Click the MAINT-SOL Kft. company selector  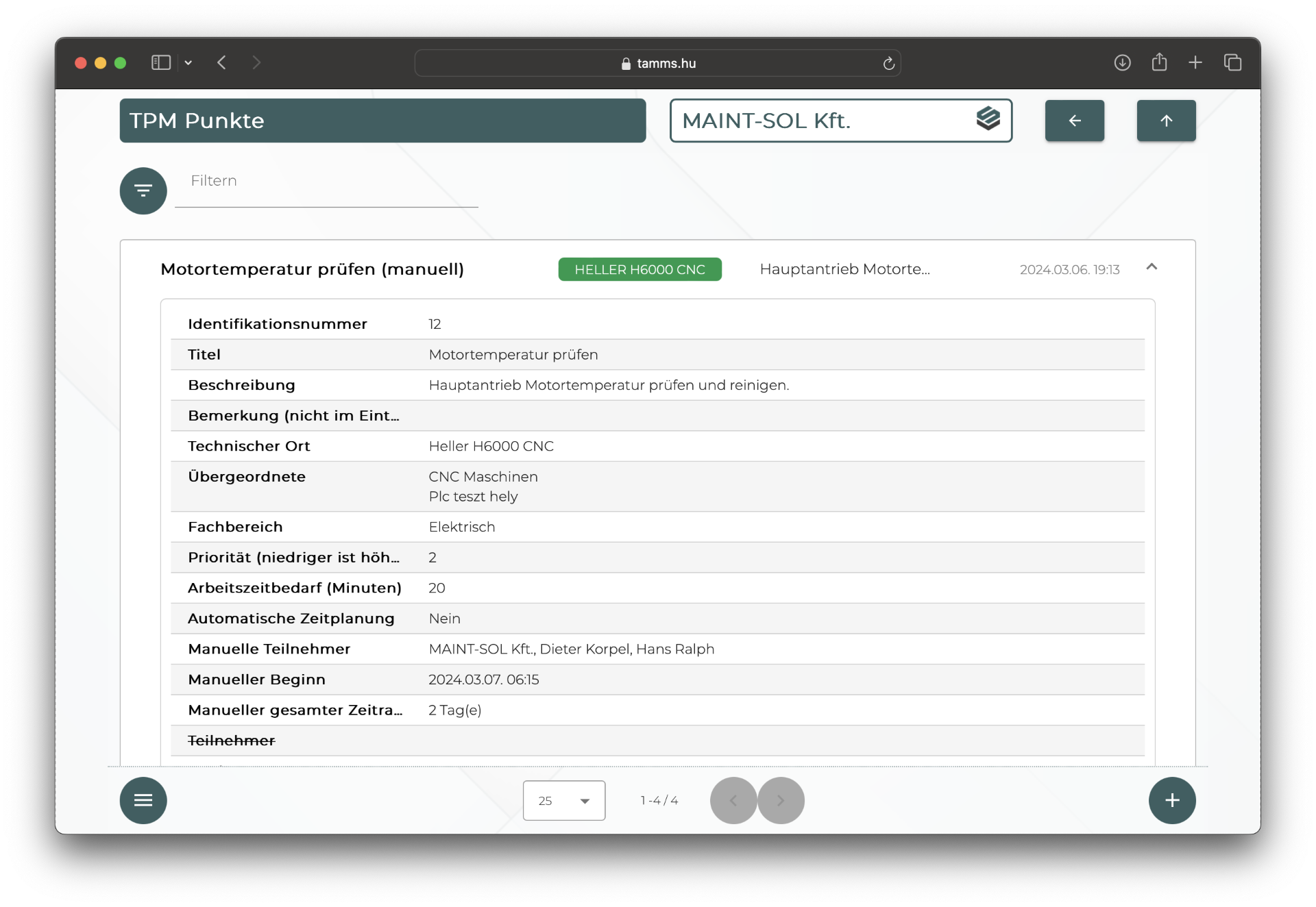coord(841,121)
